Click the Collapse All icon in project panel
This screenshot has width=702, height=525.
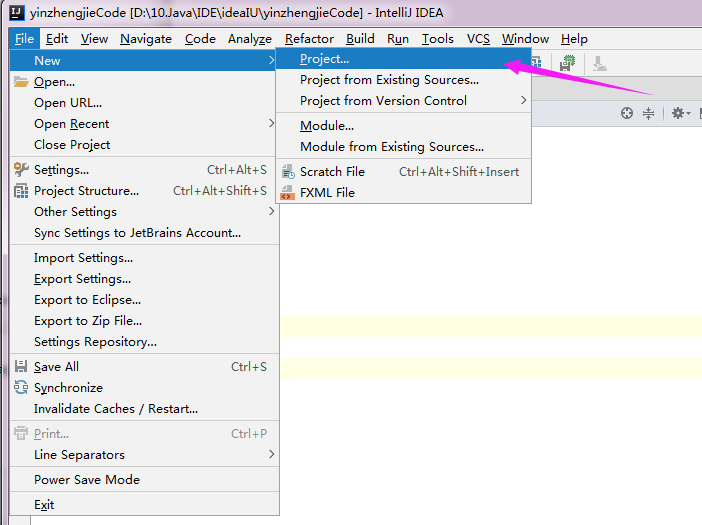[648, 113]
